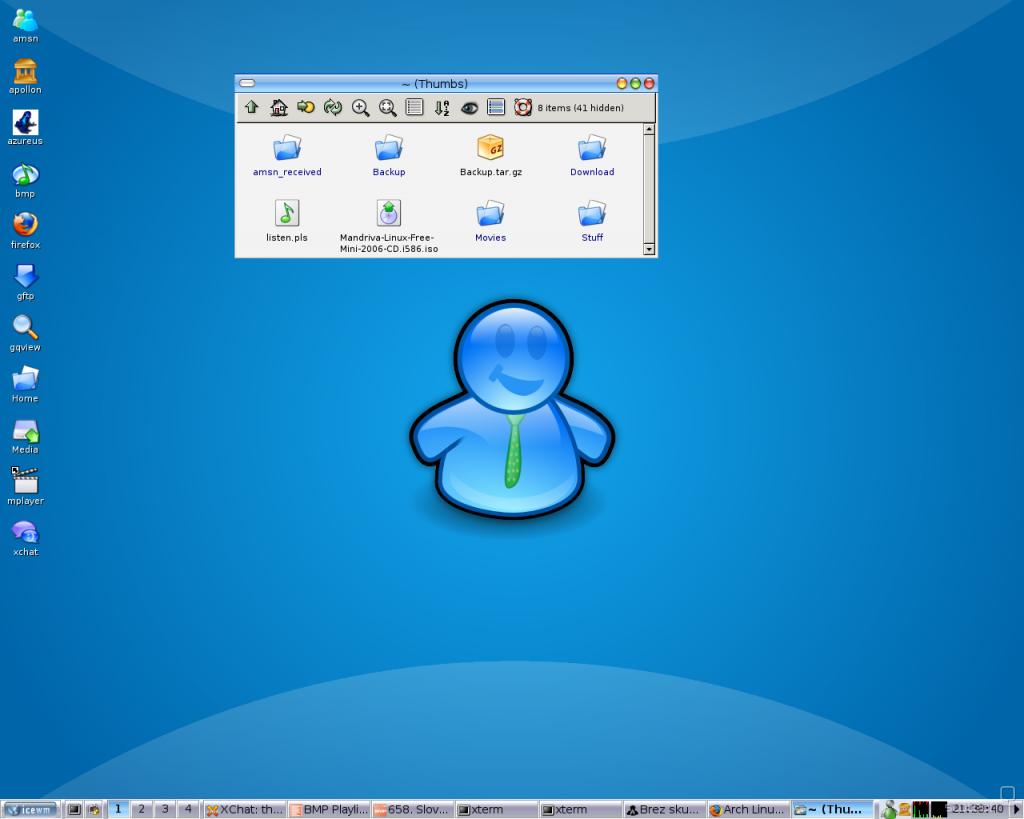Toggle hidden files with the eye icon
This screenshot has height=819, width=1024.
tap(469, 108)
